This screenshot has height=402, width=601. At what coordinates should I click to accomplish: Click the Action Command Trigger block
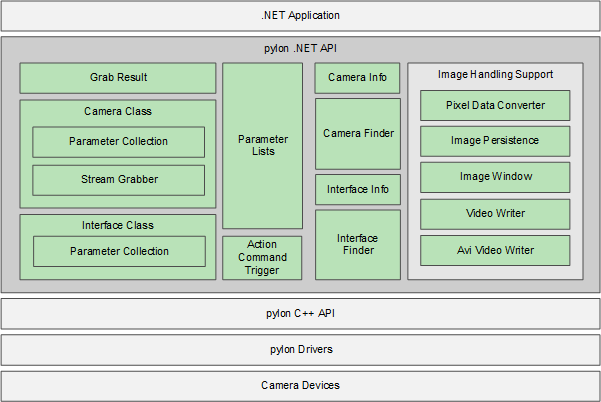point(262,258)
